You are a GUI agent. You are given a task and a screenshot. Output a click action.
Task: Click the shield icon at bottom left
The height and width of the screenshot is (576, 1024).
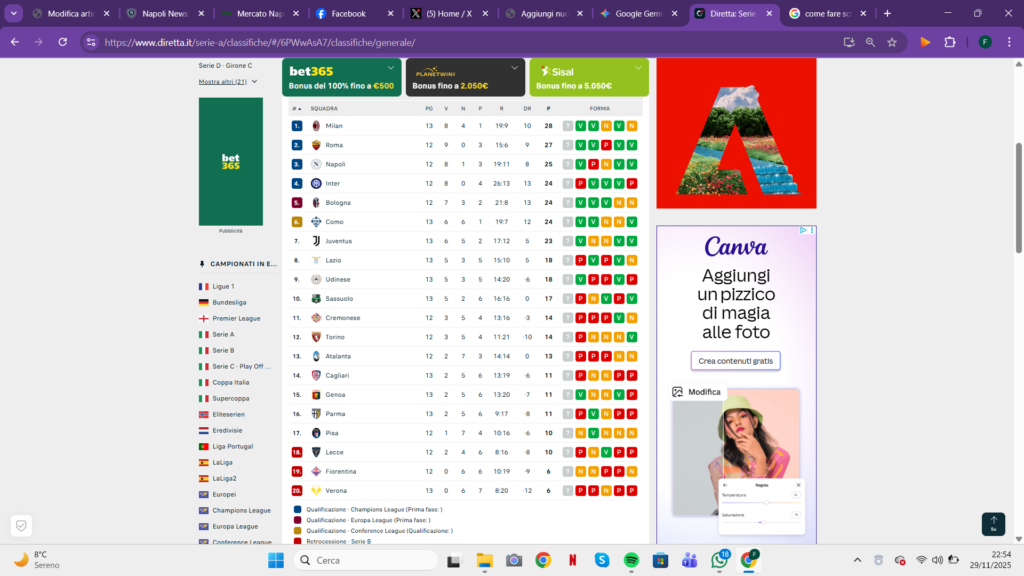(x=21, y=526)
